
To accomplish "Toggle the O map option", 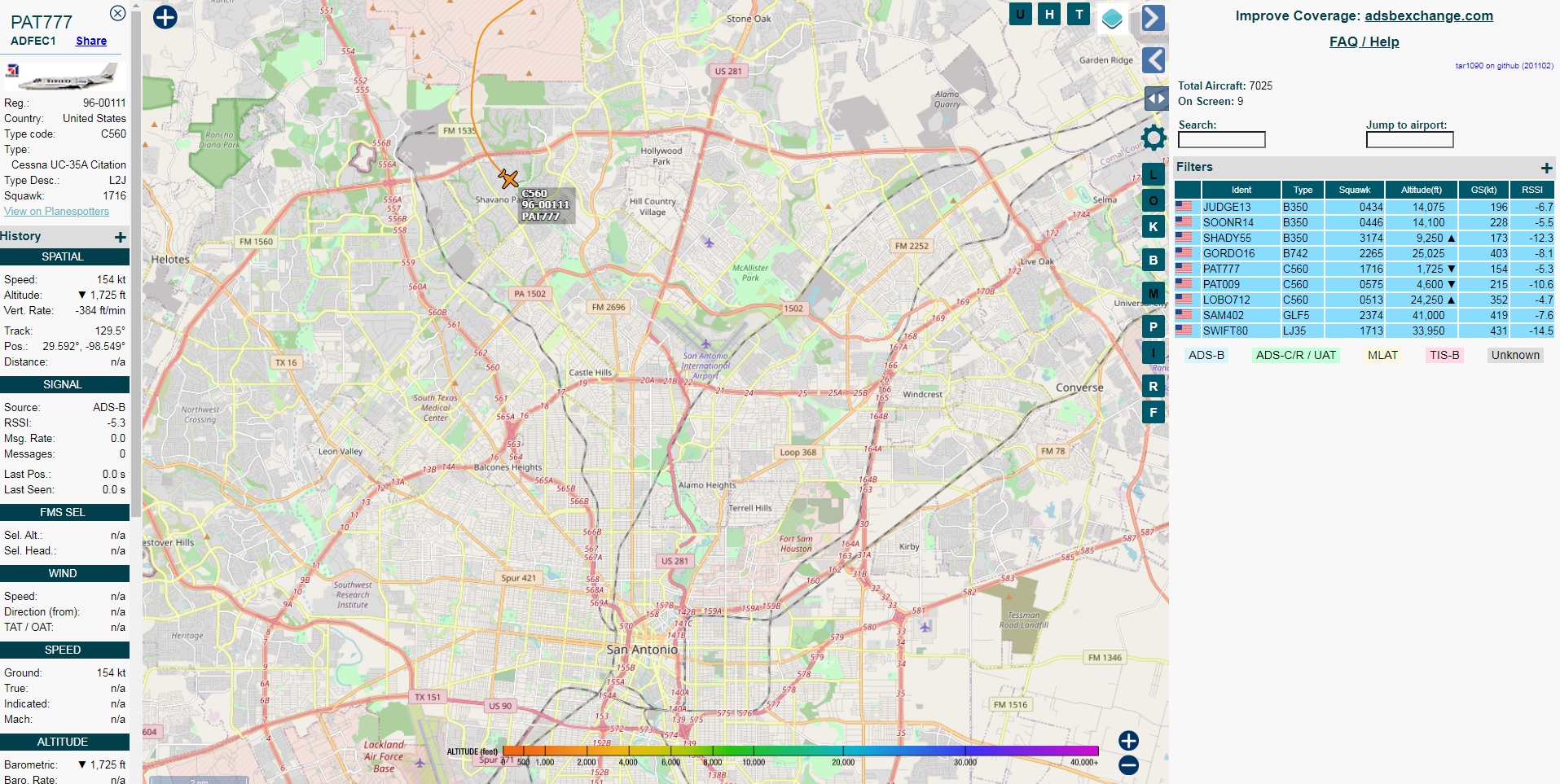I will pyautogui.click(x=1153, y=200).
